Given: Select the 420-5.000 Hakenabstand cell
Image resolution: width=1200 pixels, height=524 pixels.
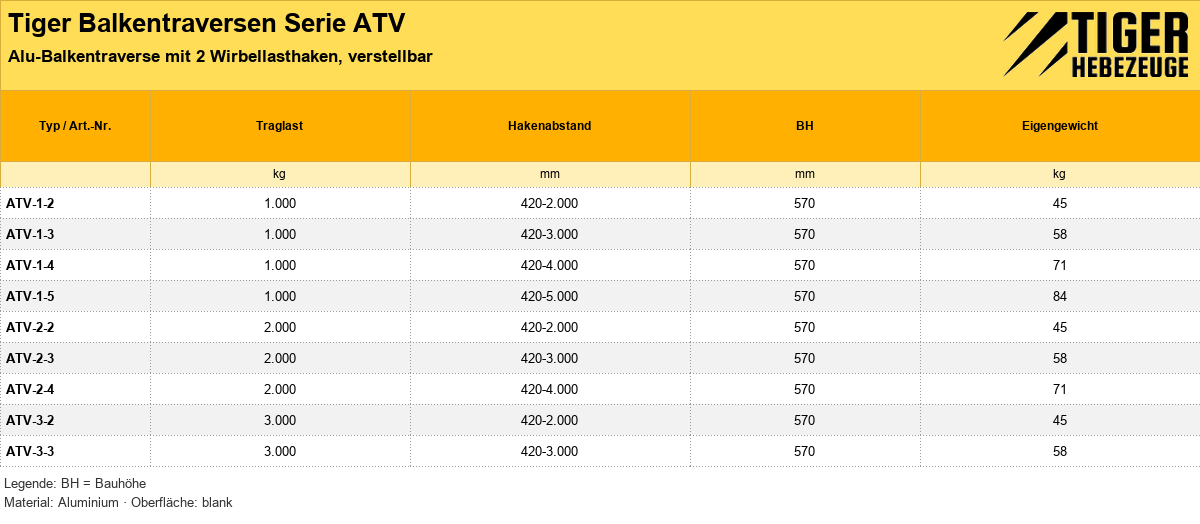Looking at the screenshot, I should click(x=550, y=296).
